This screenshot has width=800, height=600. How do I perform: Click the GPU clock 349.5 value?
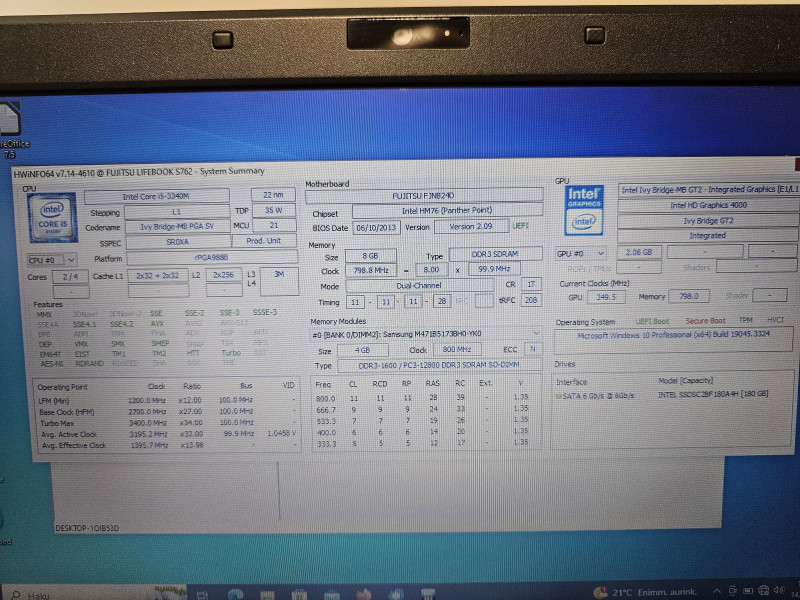[x=606, y=297]
